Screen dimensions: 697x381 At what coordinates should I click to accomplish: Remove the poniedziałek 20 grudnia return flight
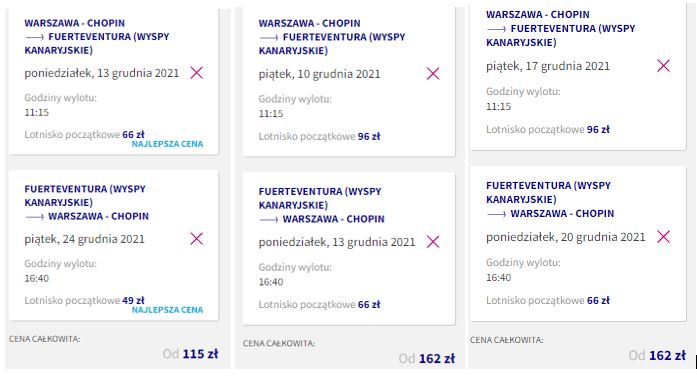[663, 236]
